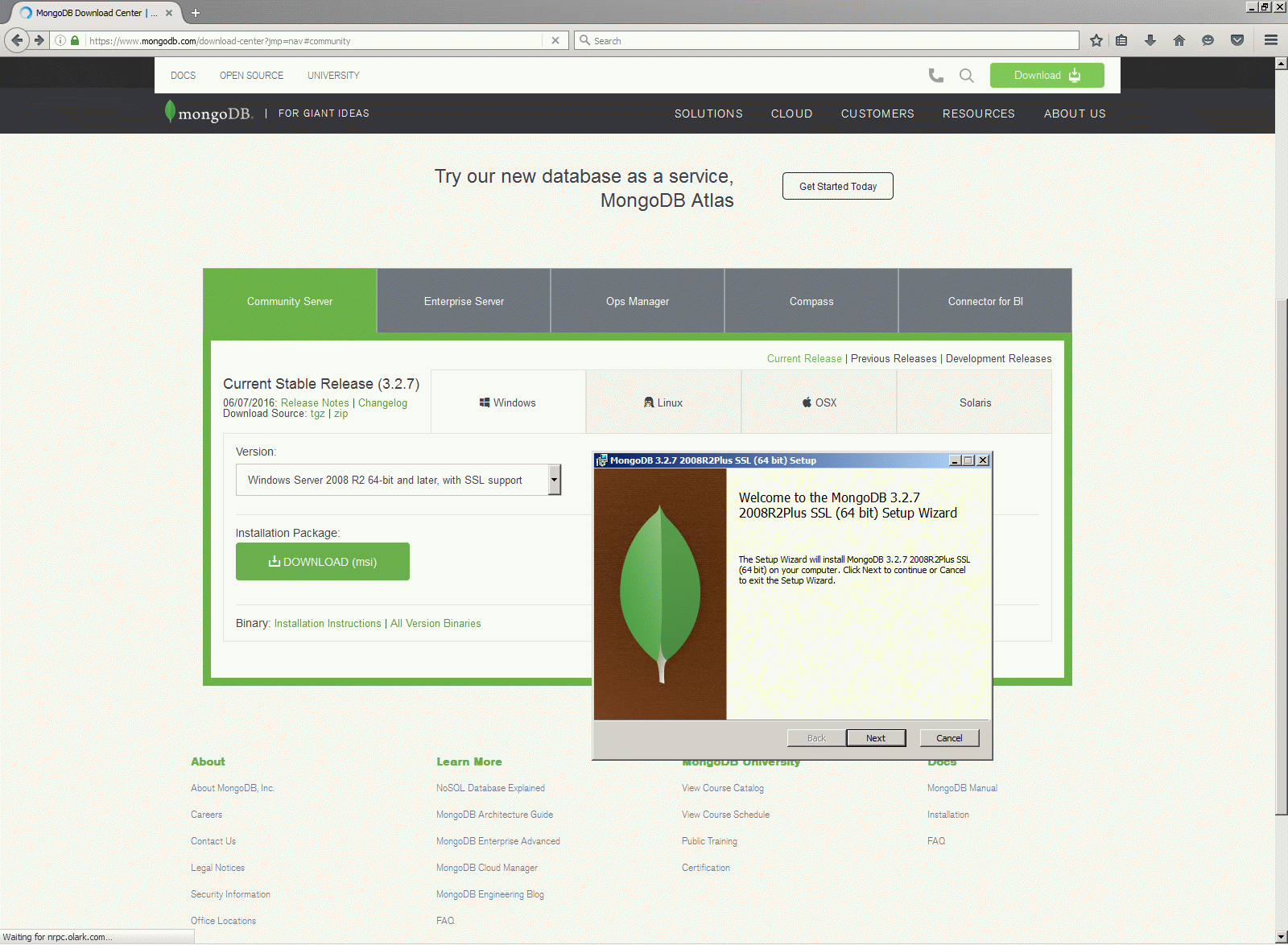This screenshot has height=945, width=1288.
Task: Open the Installation Instructions link
Action: click(x=328, y=624)
